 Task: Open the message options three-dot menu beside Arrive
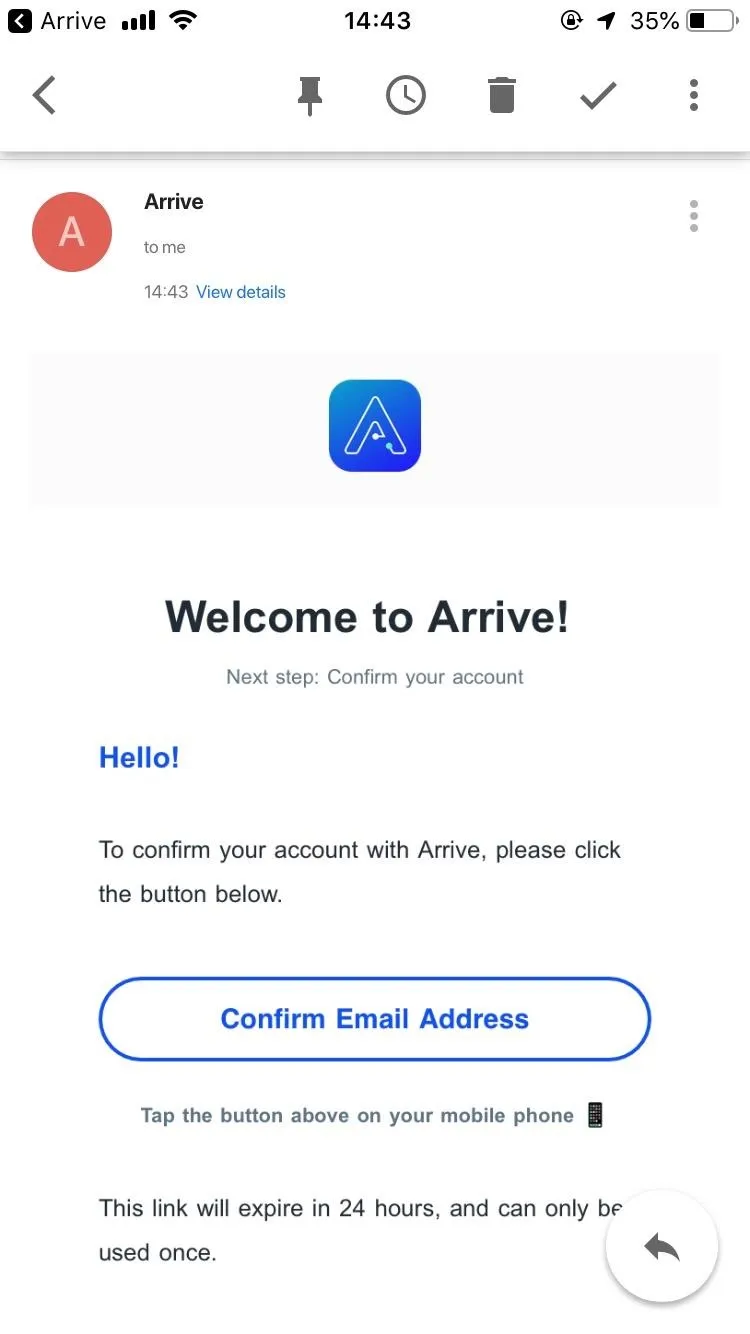[694, 216]
